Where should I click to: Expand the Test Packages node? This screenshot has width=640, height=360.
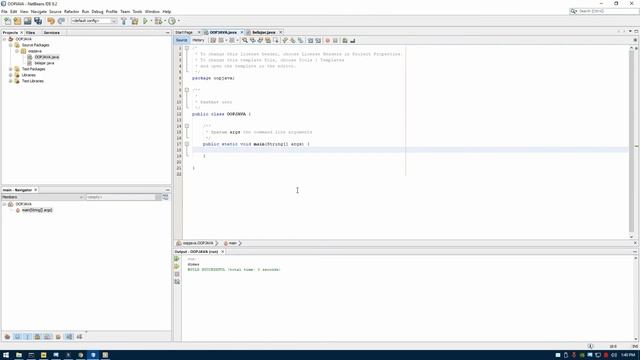tap(11, 69)
